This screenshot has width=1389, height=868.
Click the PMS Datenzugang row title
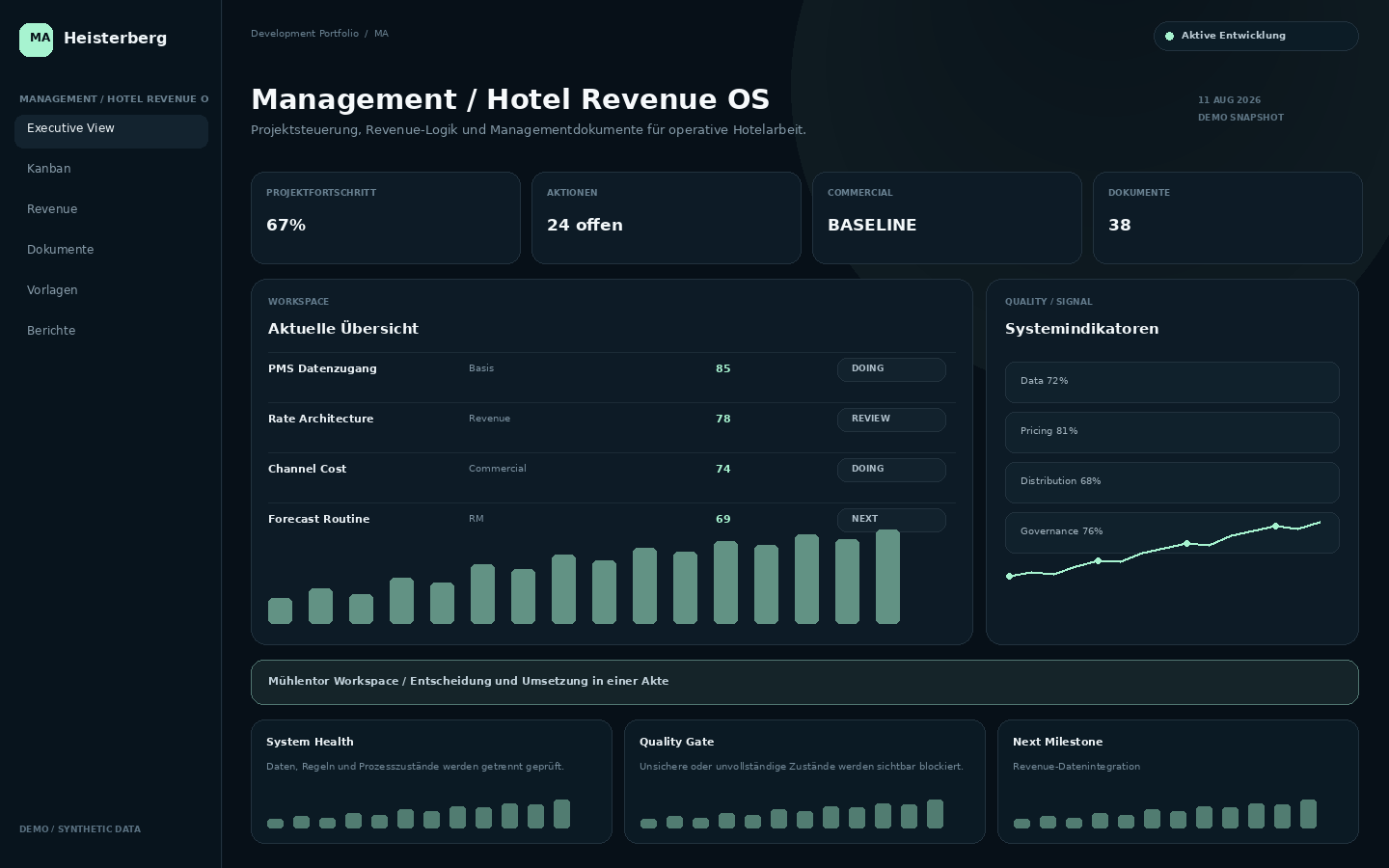pos(322,368)
